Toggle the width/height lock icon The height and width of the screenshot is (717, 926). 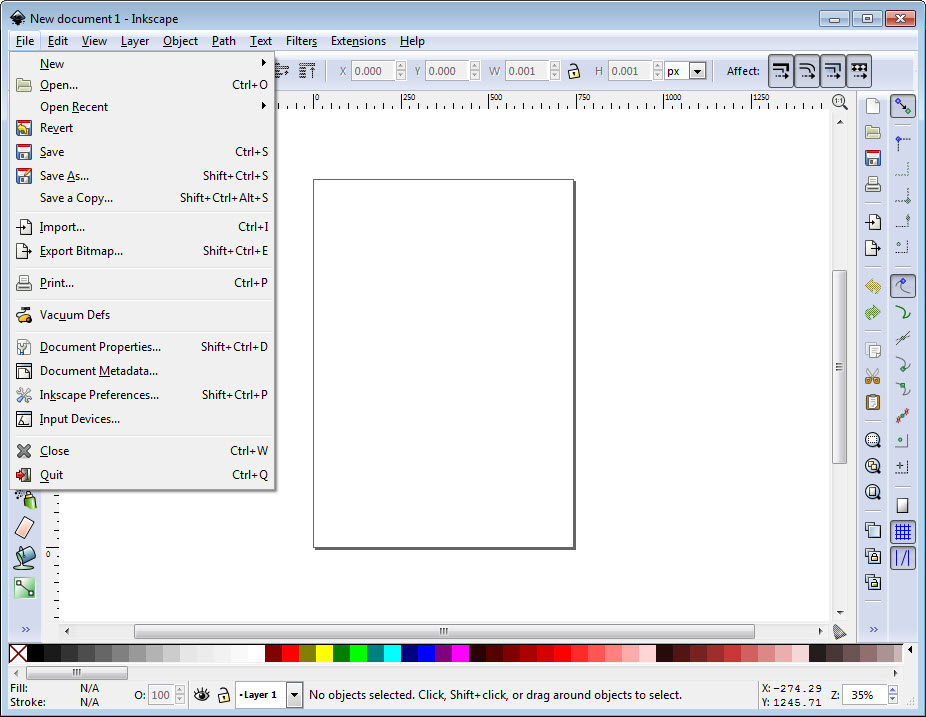pos(574,71)
